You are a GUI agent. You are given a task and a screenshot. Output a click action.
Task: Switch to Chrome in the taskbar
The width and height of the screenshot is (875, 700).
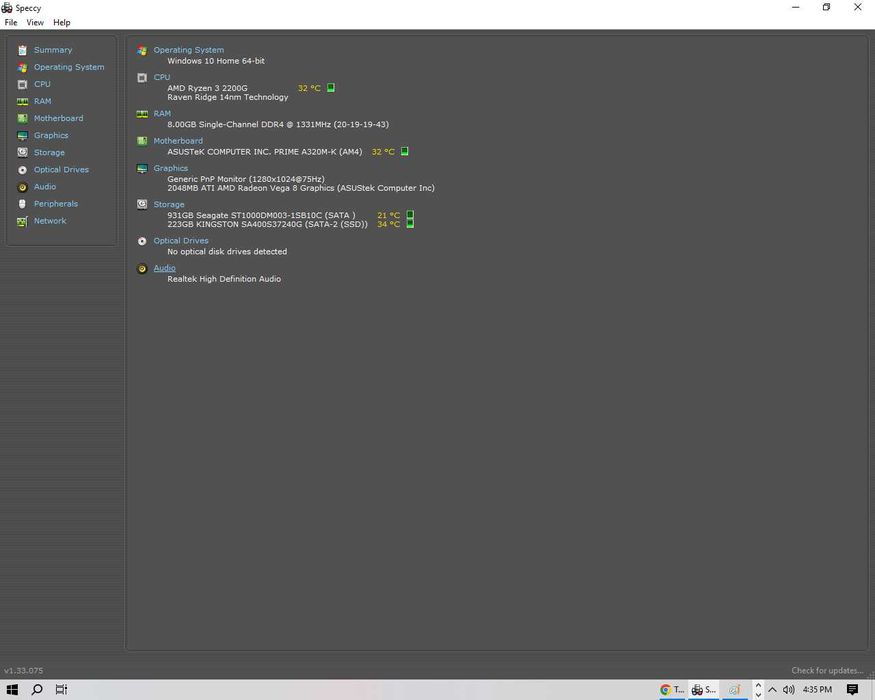point(672,690)
